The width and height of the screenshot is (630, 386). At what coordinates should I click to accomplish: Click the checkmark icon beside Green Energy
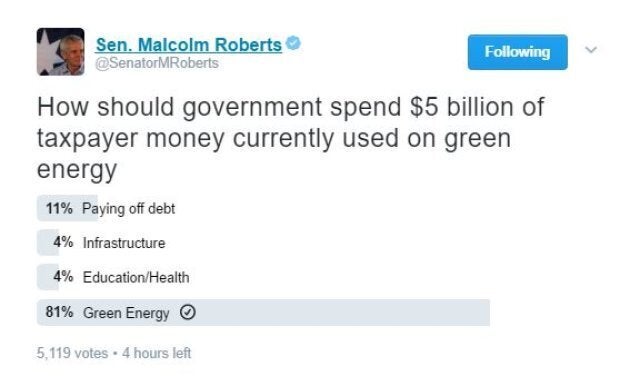tap(188, 312)
